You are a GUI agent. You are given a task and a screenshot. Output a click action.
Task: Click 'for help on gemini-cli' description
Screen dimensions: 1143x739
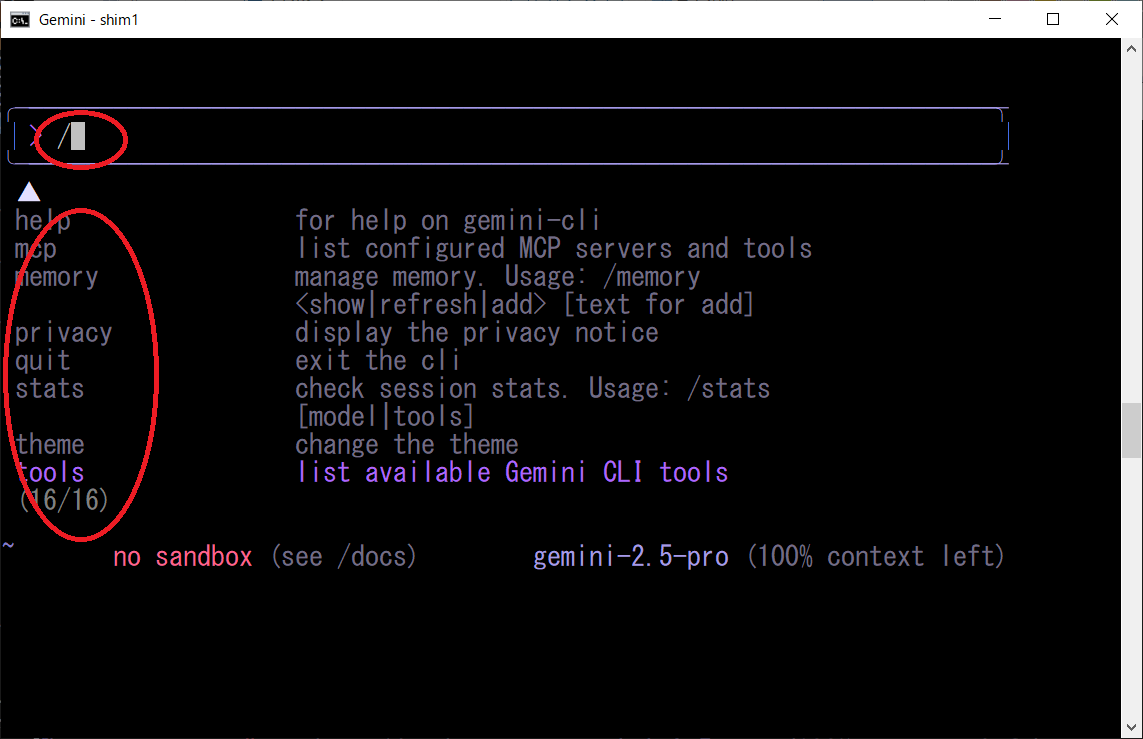pyautogui.click(x=447, y=220)
